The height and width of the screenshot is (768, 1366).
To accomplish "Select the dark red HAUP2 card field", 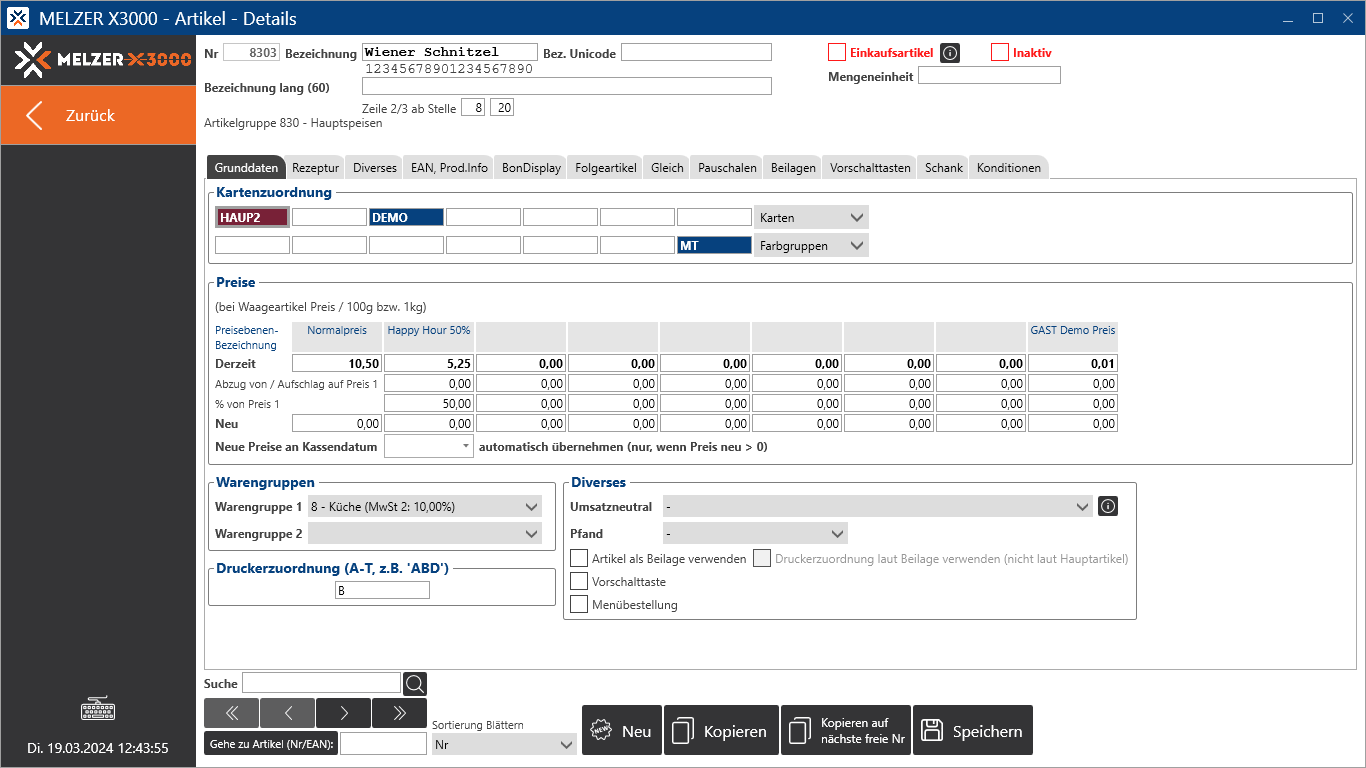I will (252, 217).
